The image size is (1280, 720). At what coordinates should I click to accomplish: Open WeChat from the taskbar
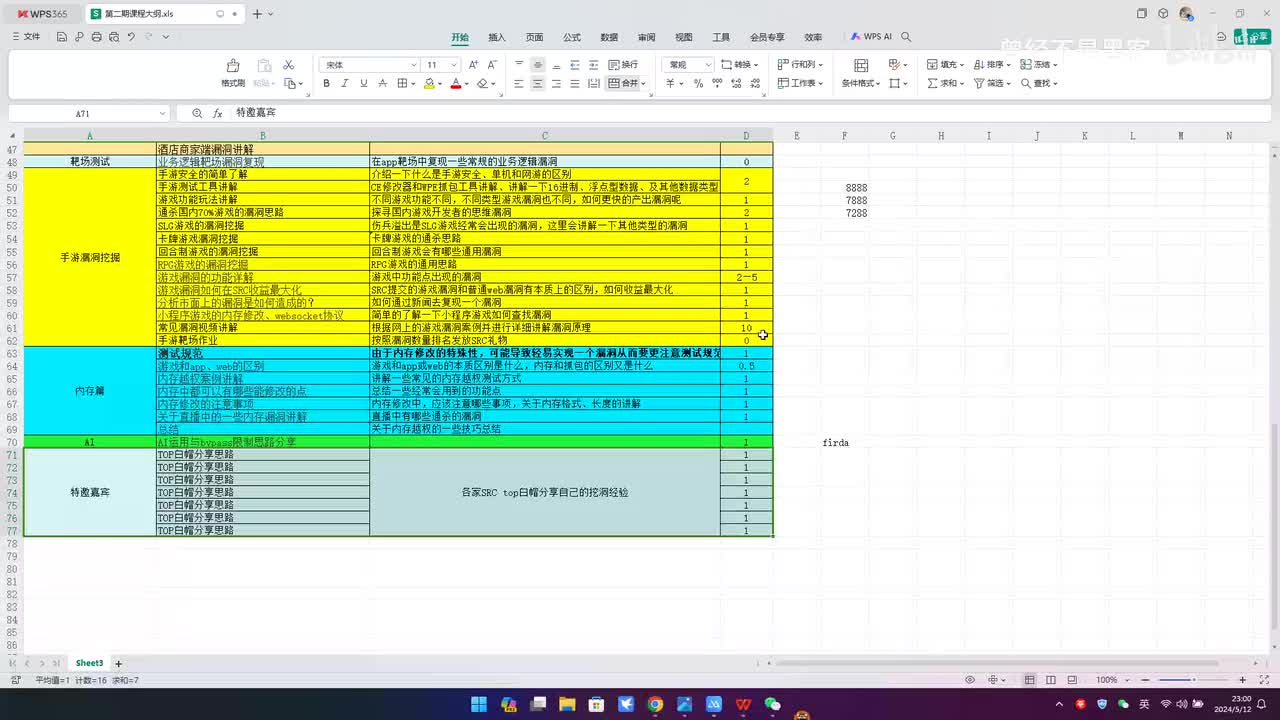(x=772, y=705)
